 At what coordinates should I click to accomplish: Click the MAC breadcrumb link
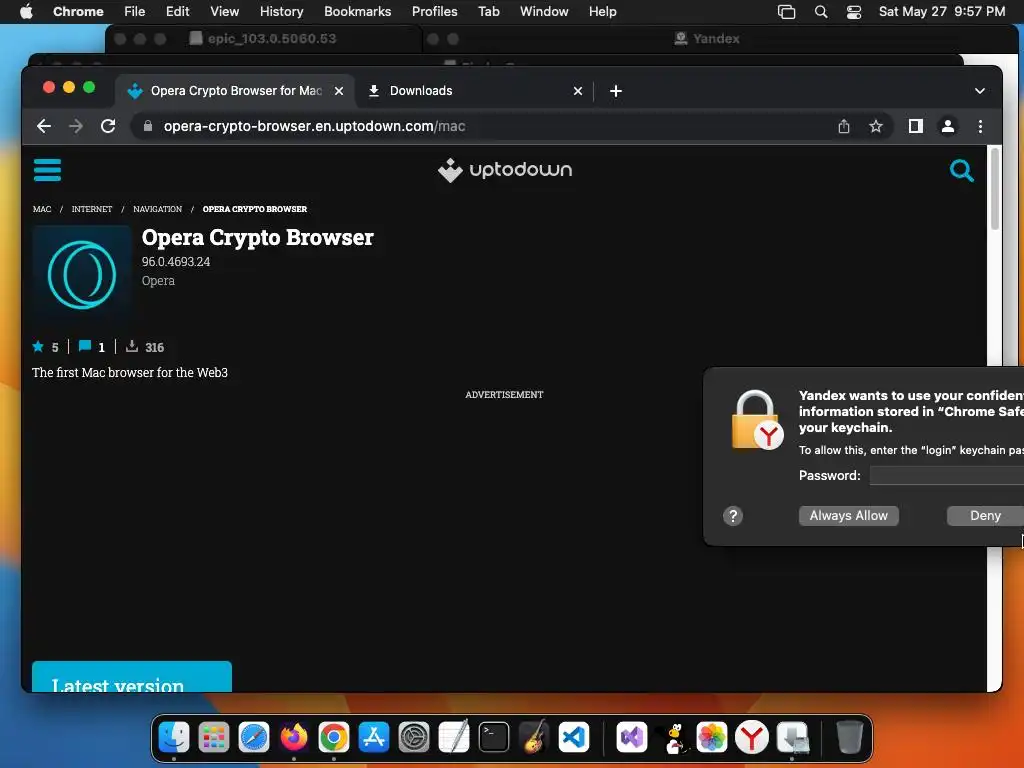(42, 209)
